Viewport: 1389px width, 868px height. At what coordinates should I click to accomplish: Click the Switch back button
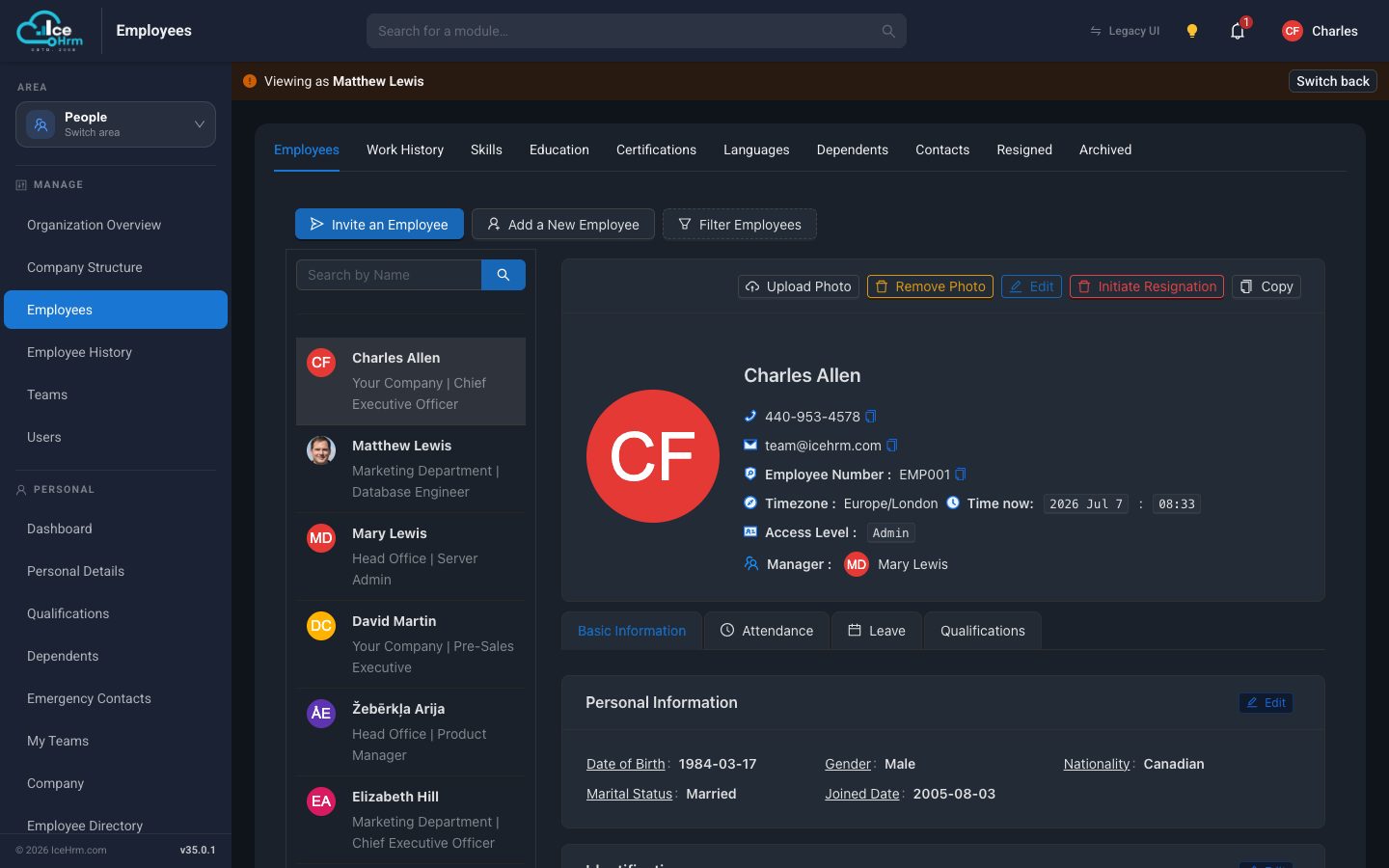pyautogui.click(x=1333, y=81)
